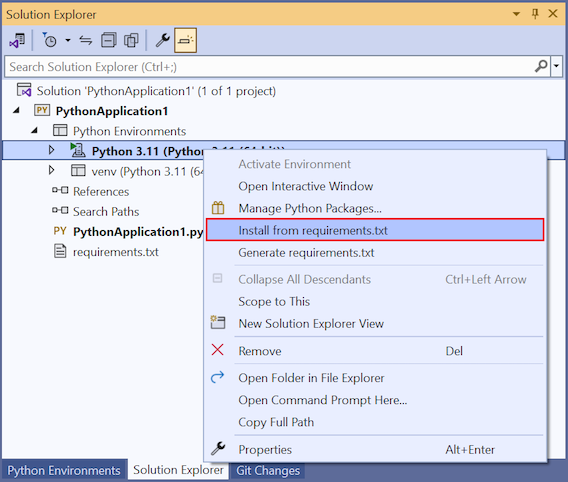Toggle the auto-hide pin icon

(535, 14)
